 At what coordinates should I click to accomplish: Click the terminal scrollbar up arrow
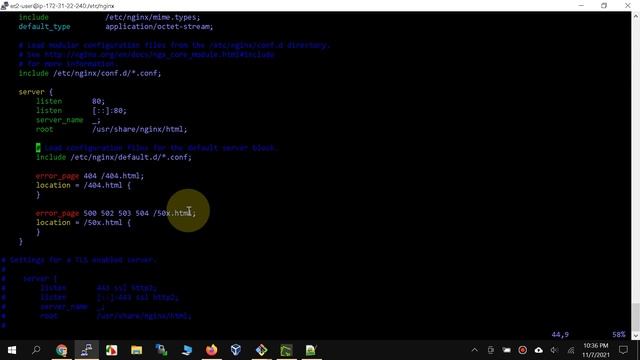[x=636, y=16]
